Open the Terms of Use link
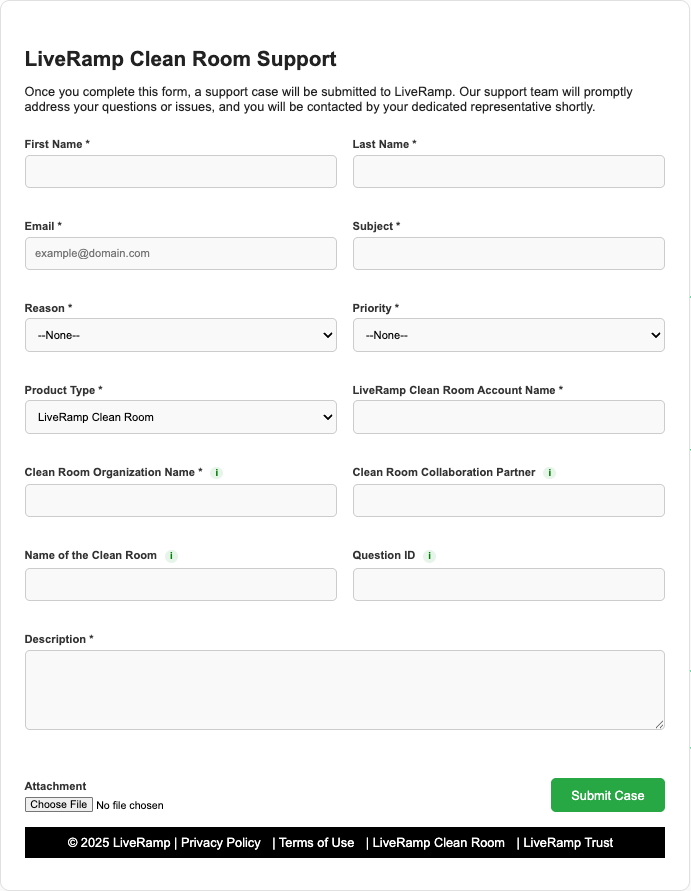691x891 pixels. pyautogui.click(x=316, y=843)
